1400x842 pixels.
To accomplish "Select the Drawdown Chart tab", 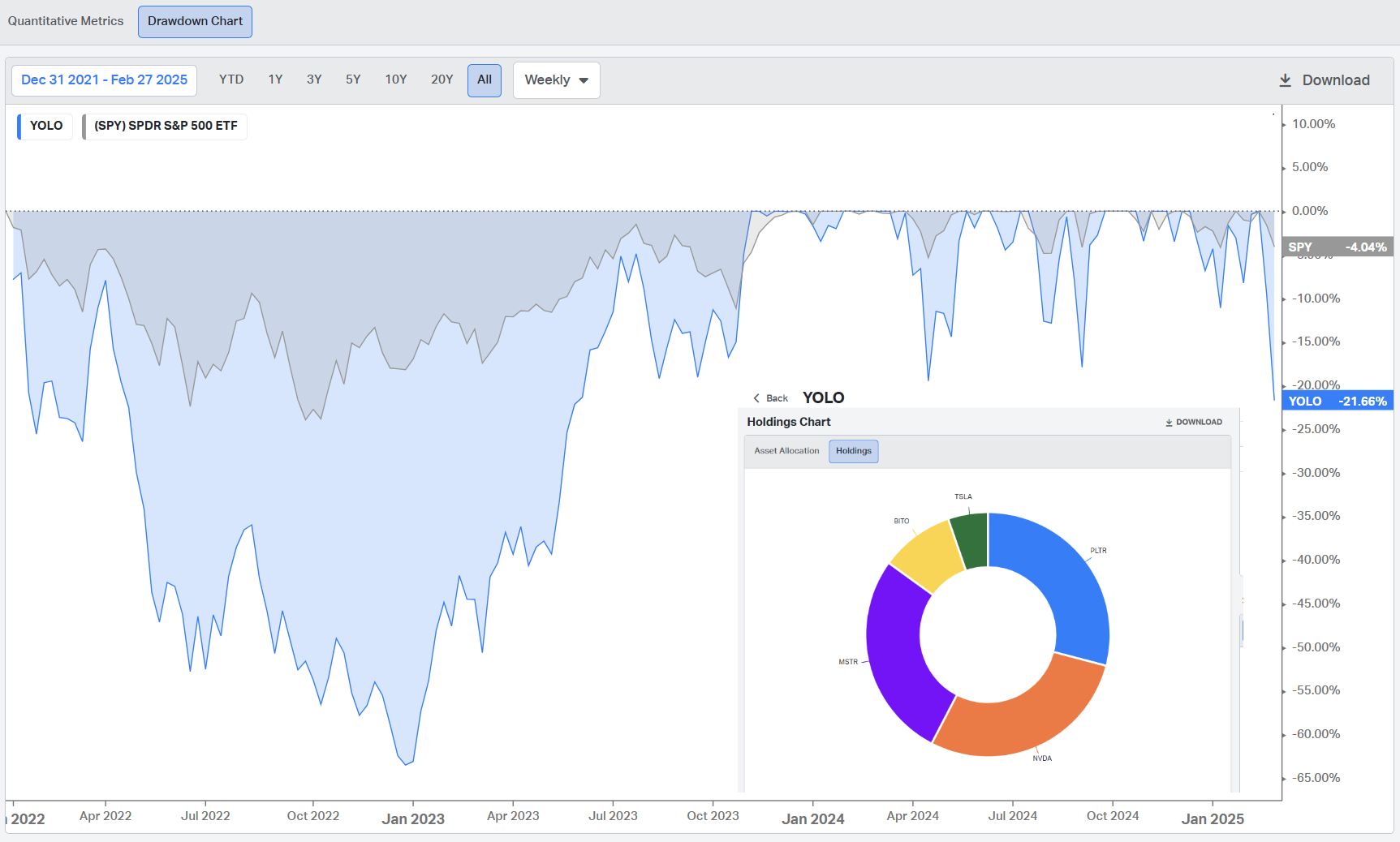I will 195,21.
